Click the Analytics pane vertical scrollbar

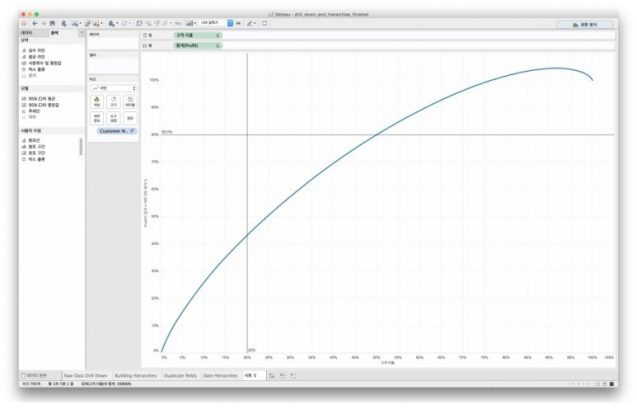(82, 148)
